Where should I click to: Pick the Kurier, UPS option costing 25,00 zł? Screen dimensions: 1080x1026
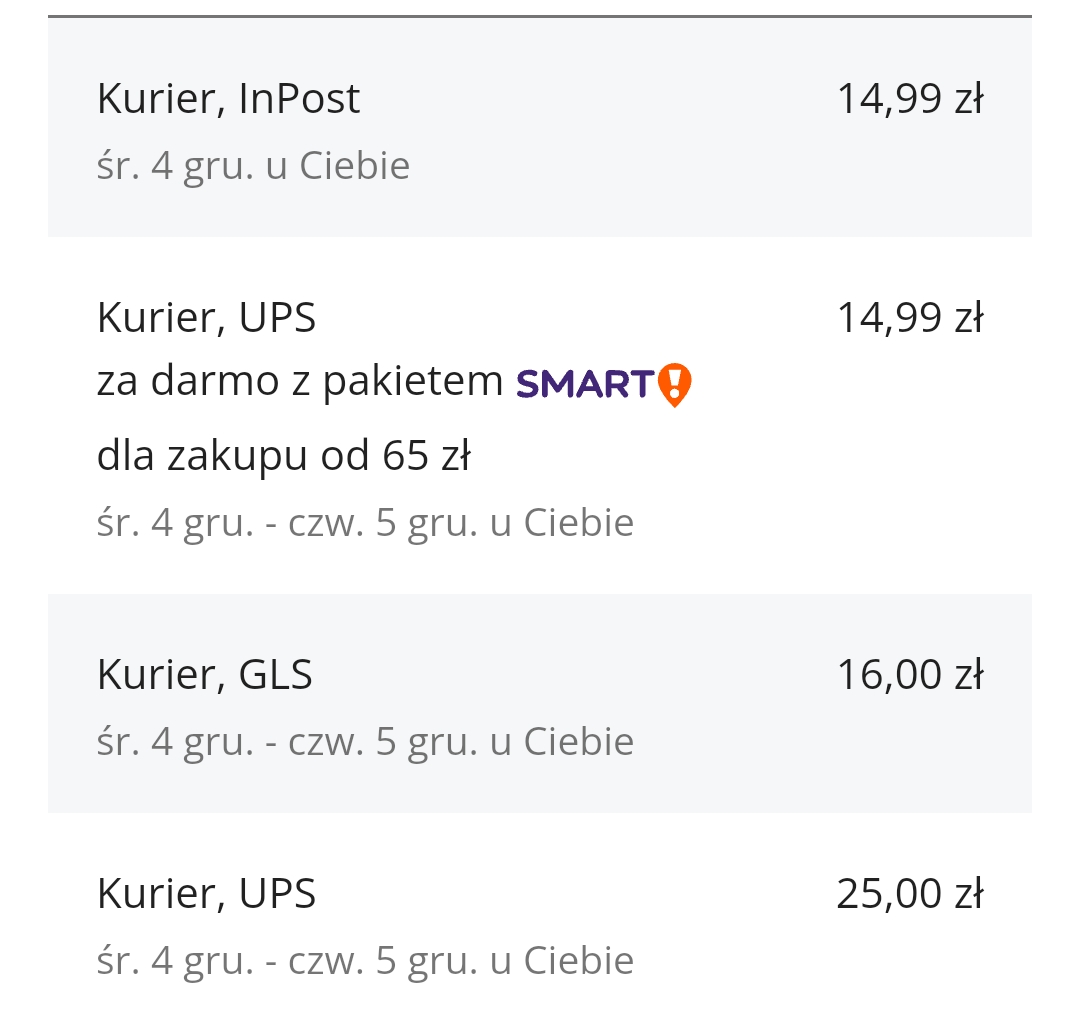(x=206, y=893)
